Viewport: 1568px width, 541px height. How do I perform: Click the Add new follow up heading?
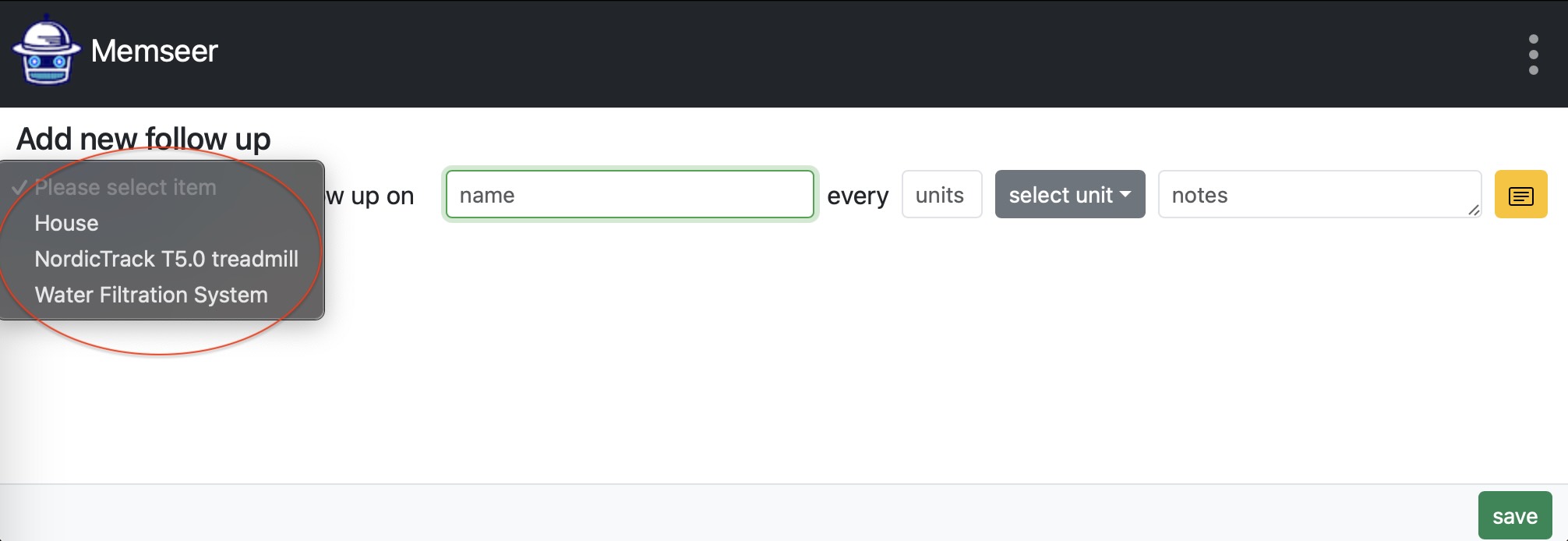click(x=143, y=139)
